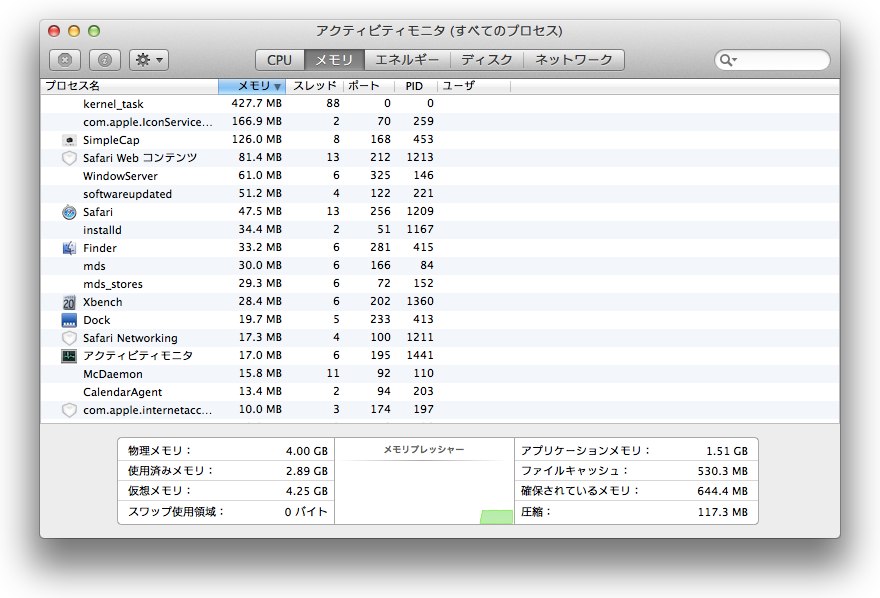Click the Safari Networking shield icon
This screenshot has width=880, height=598.
tap(69, 338)
